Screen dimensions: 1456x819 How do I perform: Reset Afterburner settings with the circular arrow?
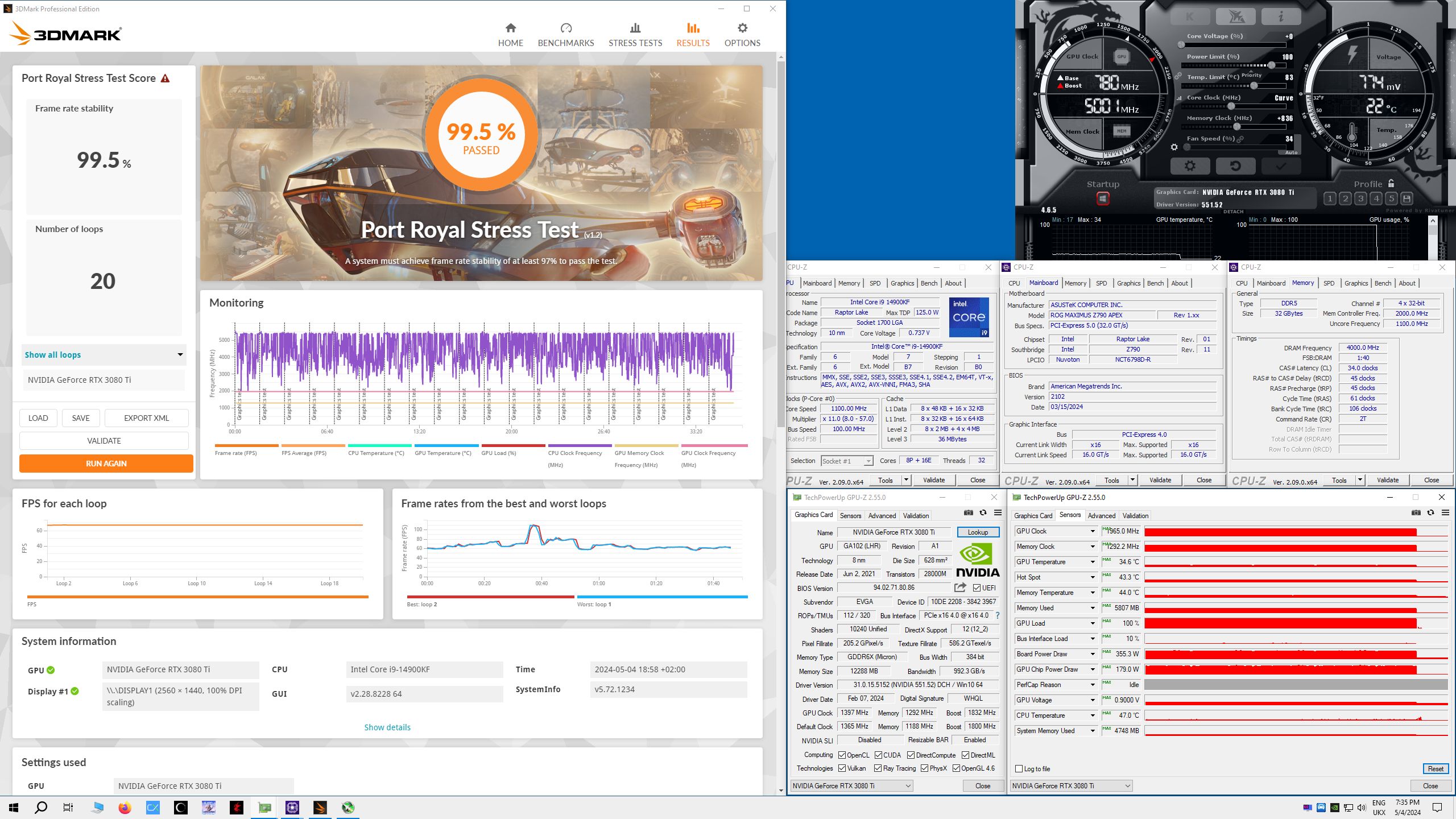click(x=1235, y=166)
